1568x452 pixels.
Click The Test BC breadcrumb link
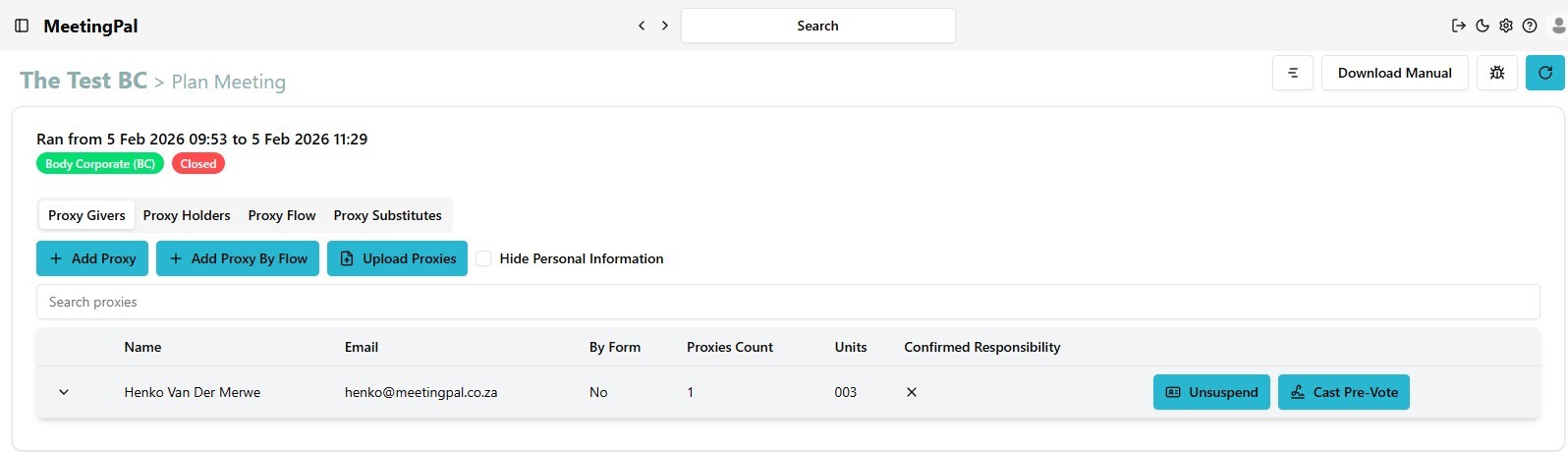pyautogui.click(x=84, y=81)
